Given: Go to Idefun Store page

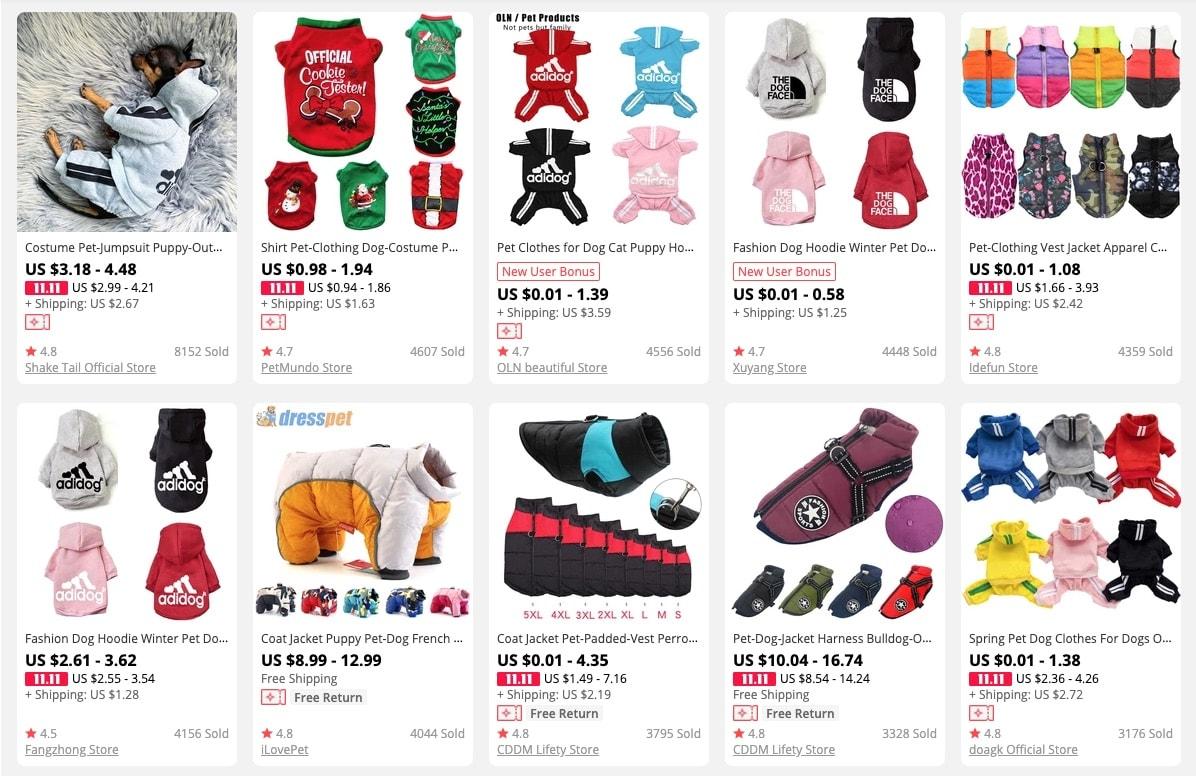Looking at the screenshot, I should (1003, 367).
